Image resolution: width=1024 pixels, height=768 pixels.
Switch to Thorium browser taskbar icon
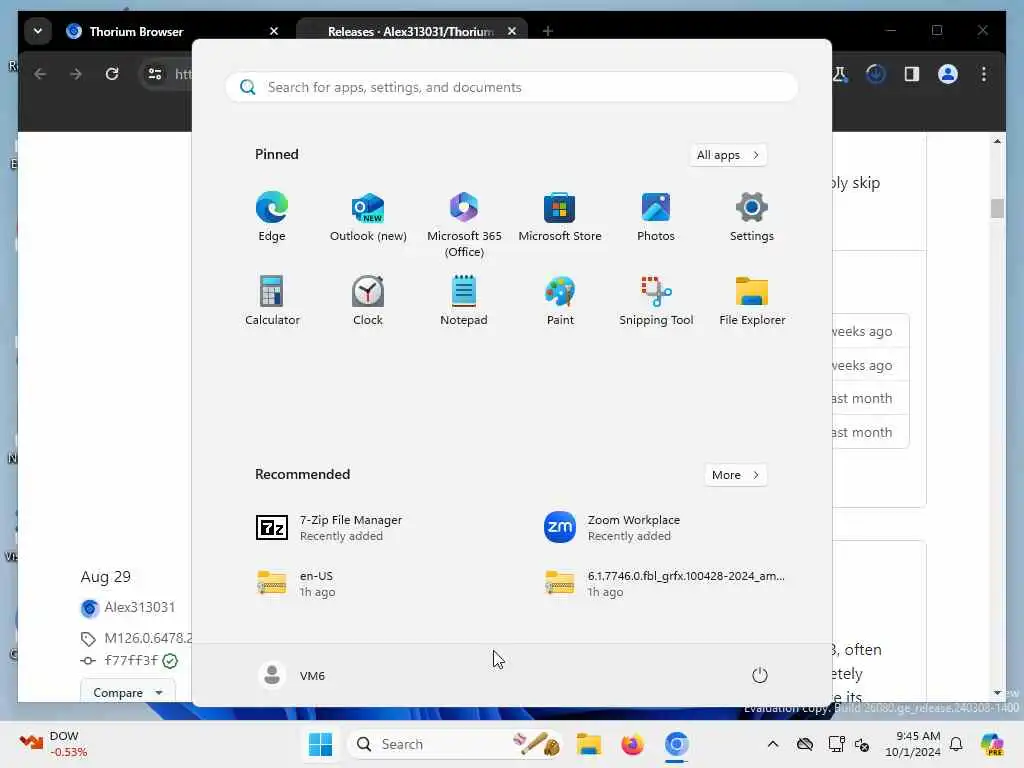(676, 744)
